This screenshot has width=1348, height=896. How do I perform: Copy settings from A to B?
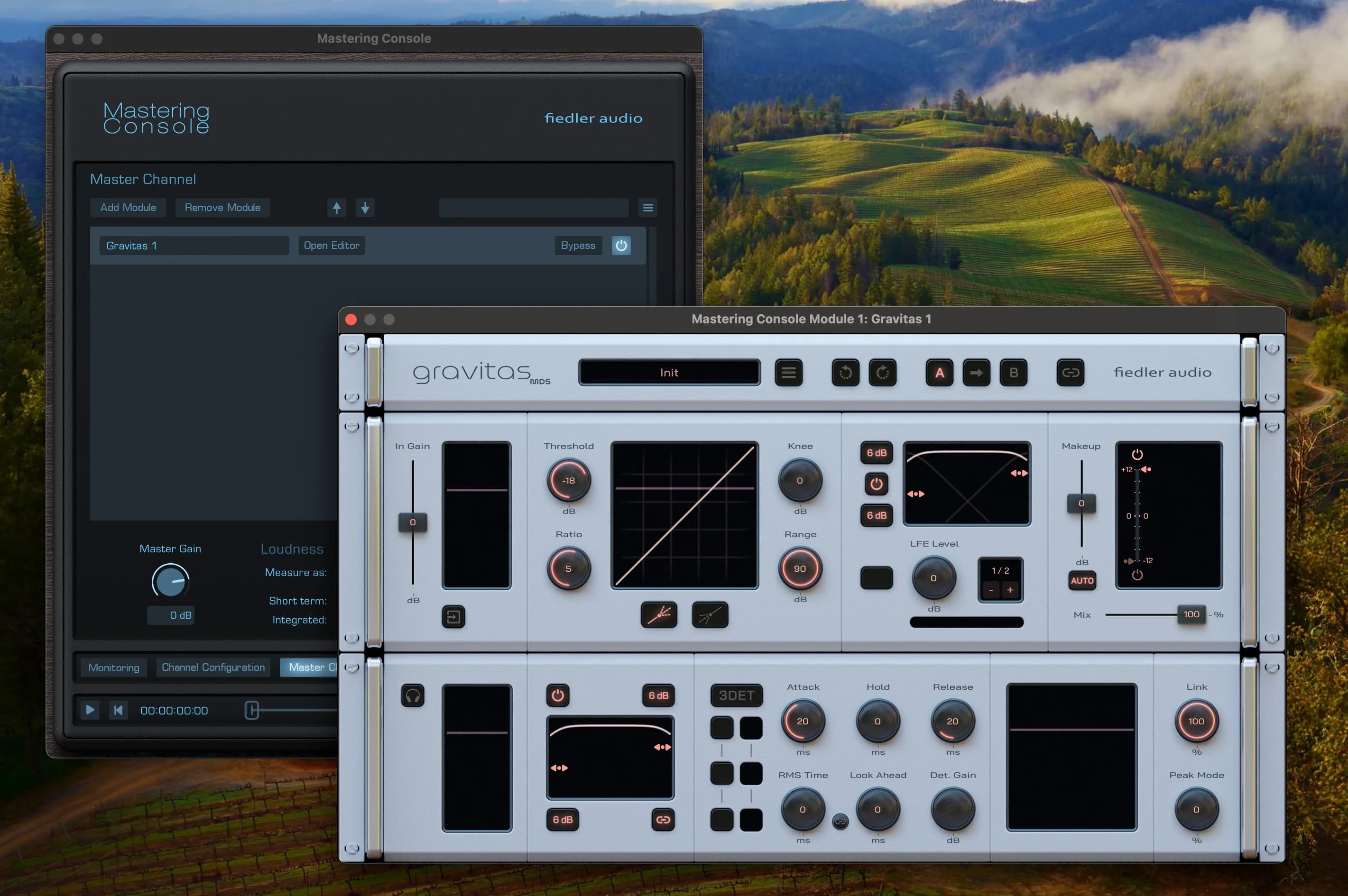(x=977, y=373)
